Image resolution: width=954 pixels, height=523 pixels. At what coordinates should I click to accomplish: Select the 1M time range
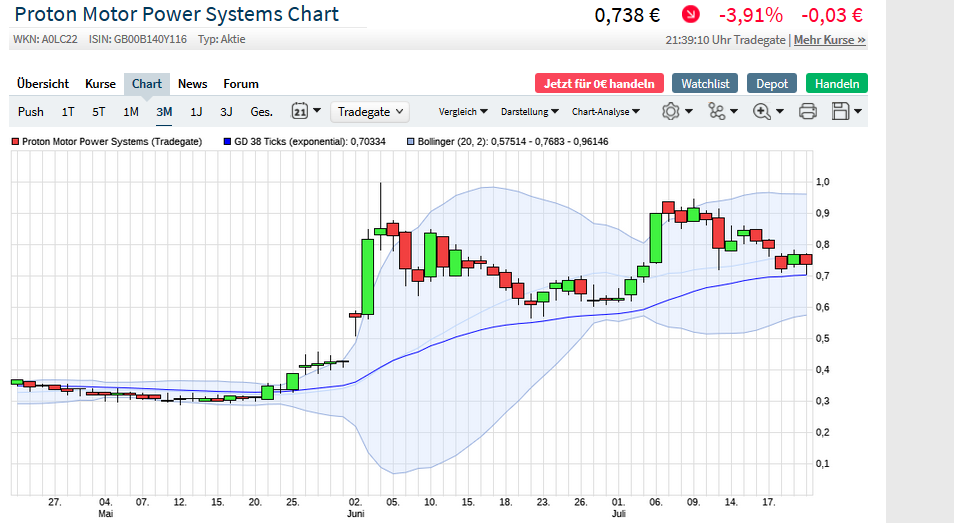tap(131, 112)
